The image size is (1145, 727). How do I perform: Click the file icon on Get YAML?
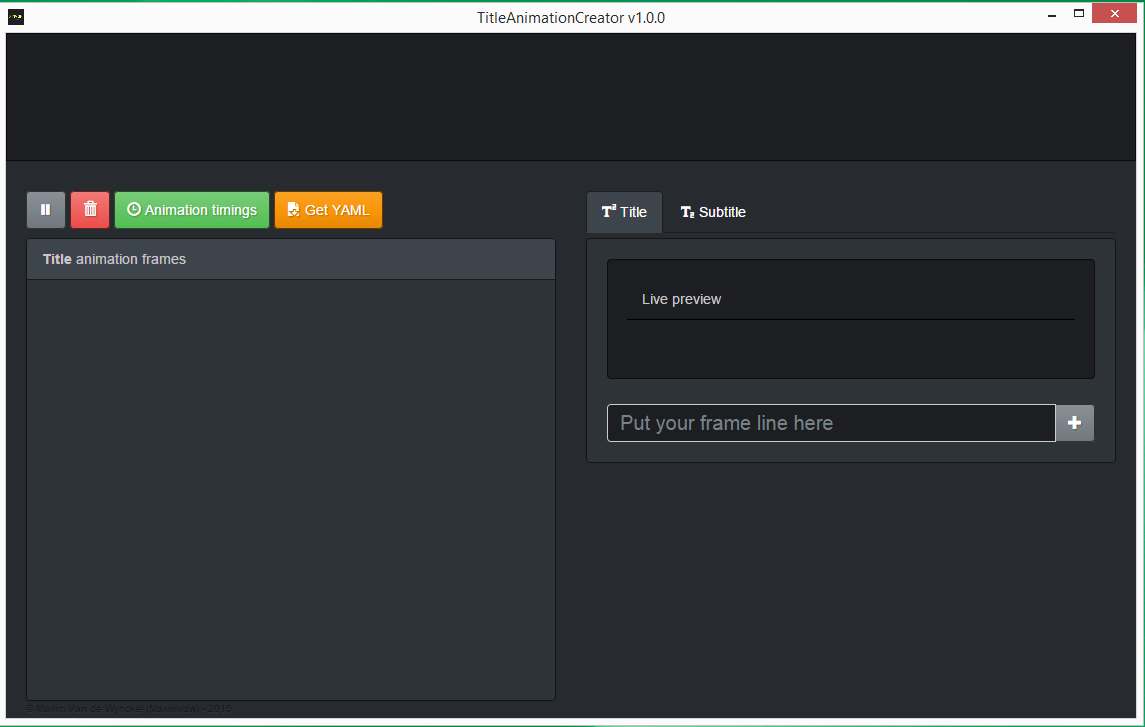click(x=293, y=209)
